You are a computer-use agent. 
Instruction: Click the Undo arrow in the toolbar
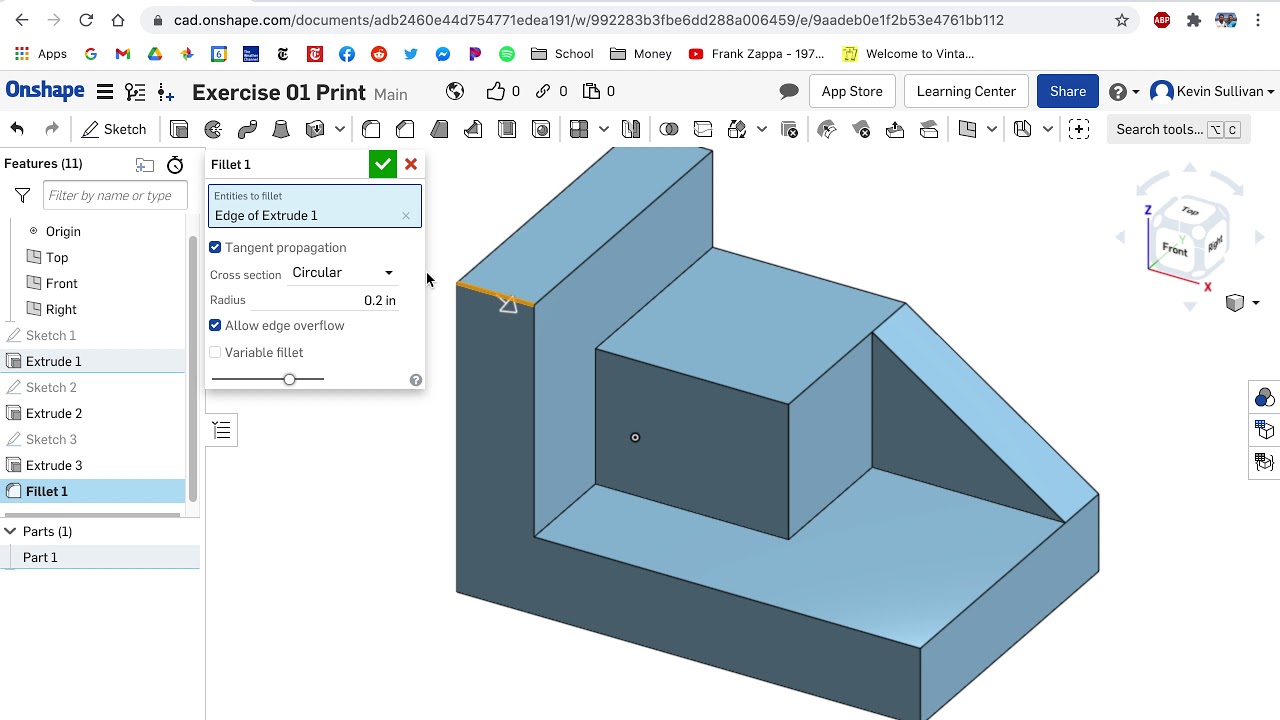tap(17, 129)
